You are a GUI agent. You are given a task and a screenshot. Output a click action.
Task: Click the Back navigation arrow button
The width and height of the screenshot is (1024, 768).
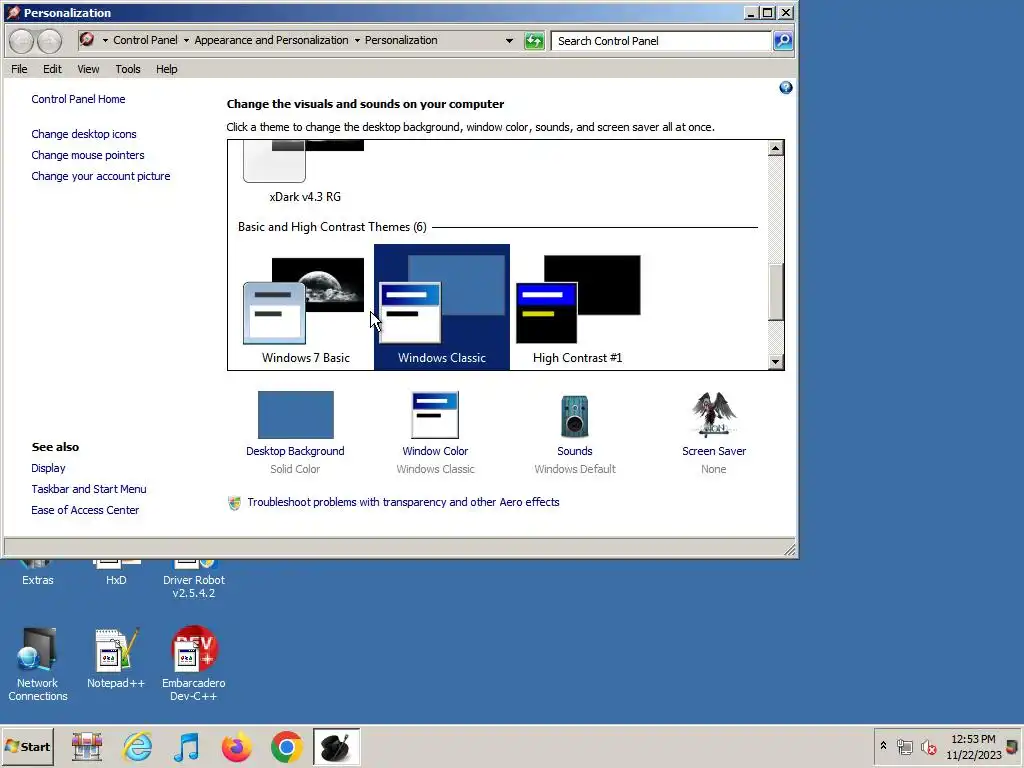tap(21, 40)
